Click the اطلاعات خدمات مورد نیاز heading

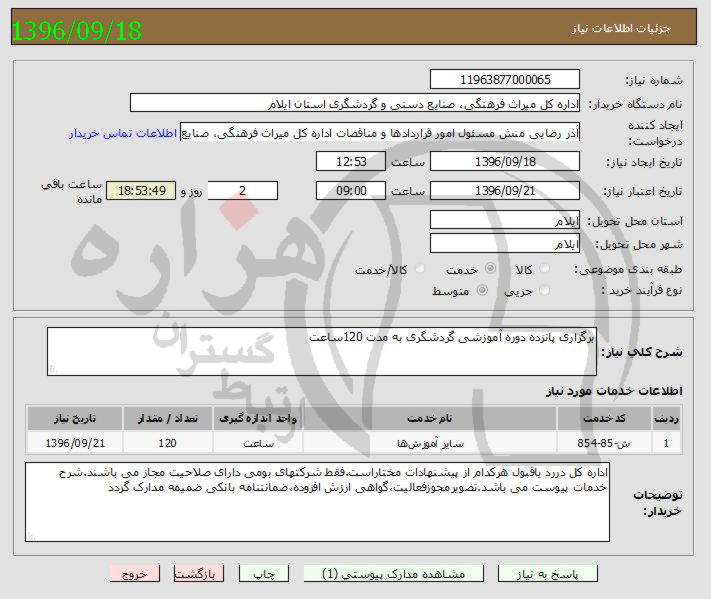coord(614,391)
